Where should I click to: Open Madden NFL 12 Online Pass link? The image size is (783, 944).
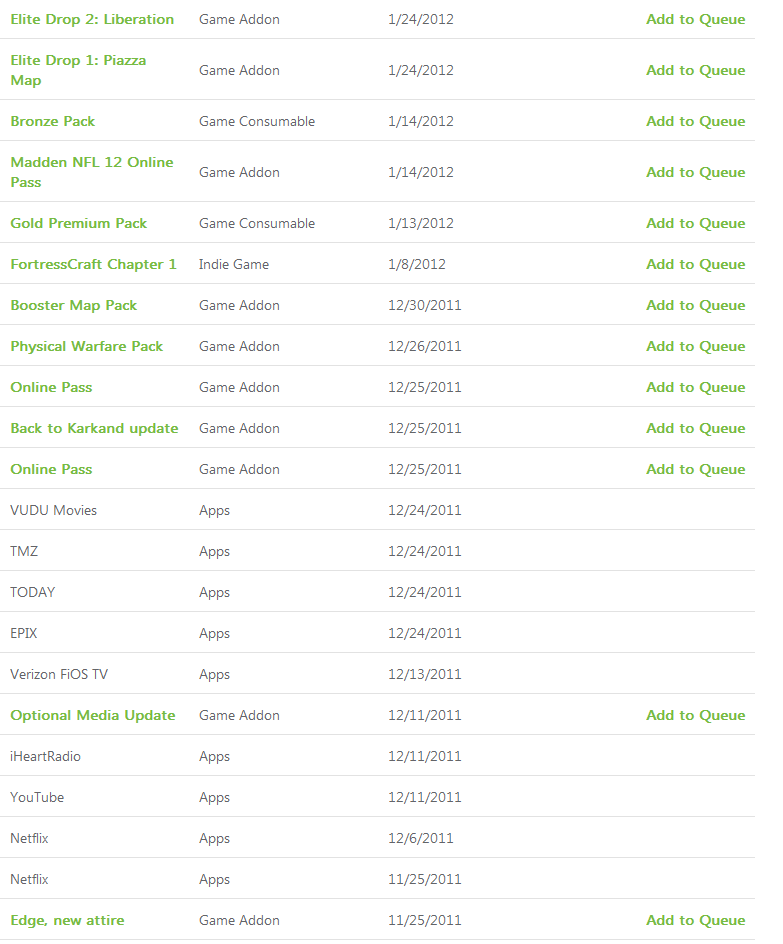tap(91, 172)
